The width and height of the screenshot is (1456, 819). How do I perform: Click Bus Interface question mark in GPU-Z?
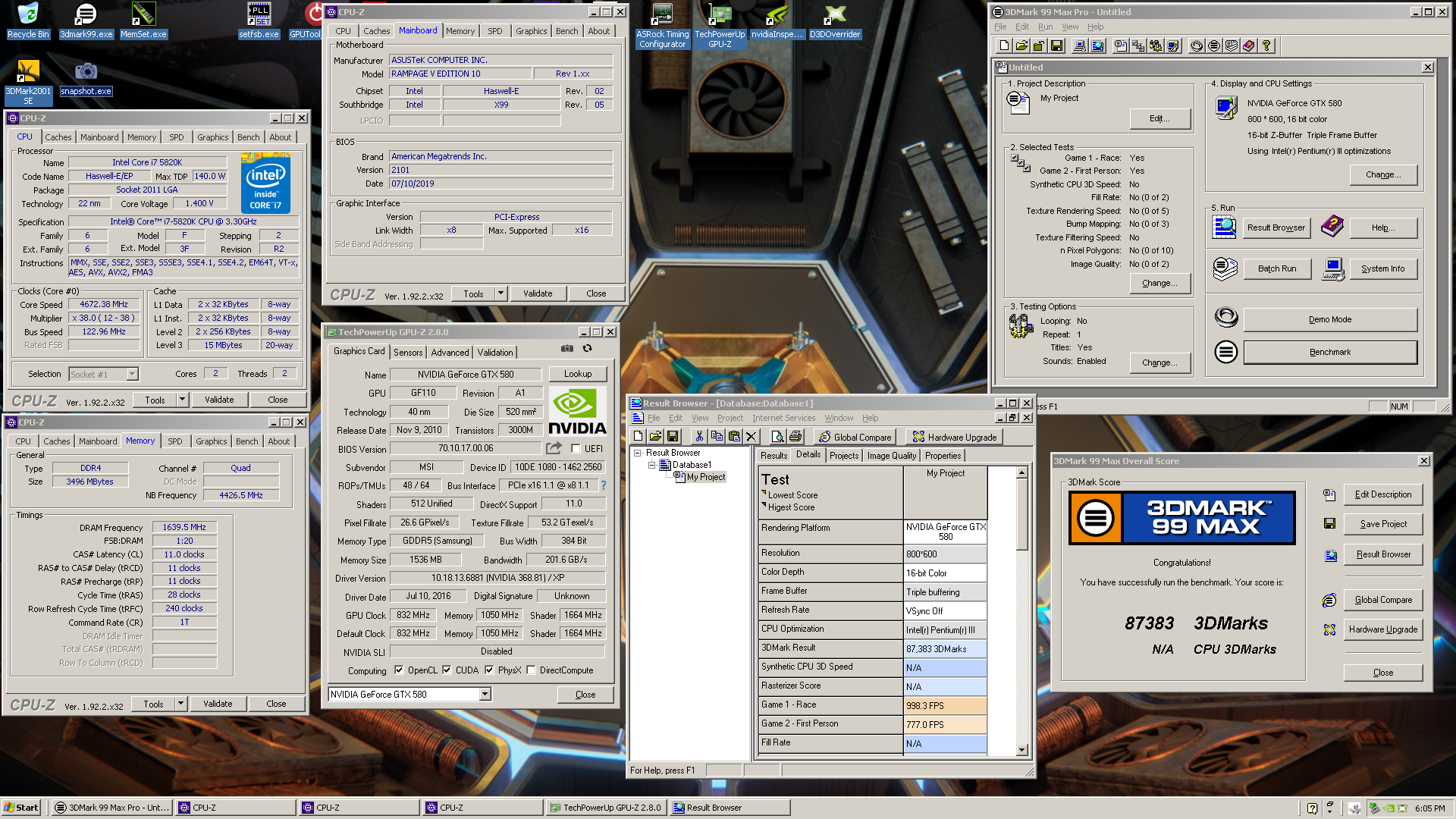coord(604,485)
